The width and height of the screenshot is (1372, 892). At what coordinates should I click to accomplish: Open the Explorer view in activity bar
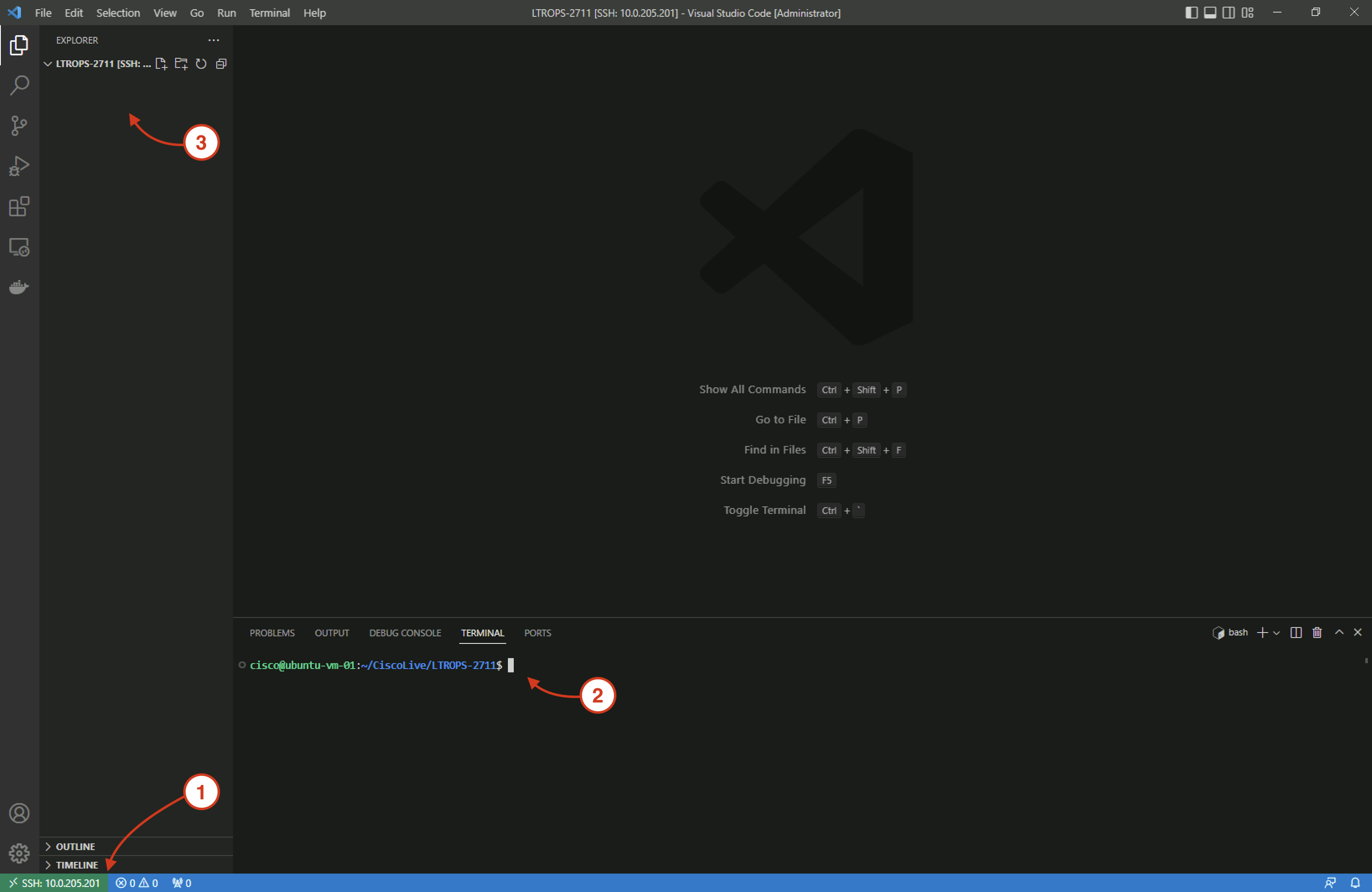[x=19, y=45]
